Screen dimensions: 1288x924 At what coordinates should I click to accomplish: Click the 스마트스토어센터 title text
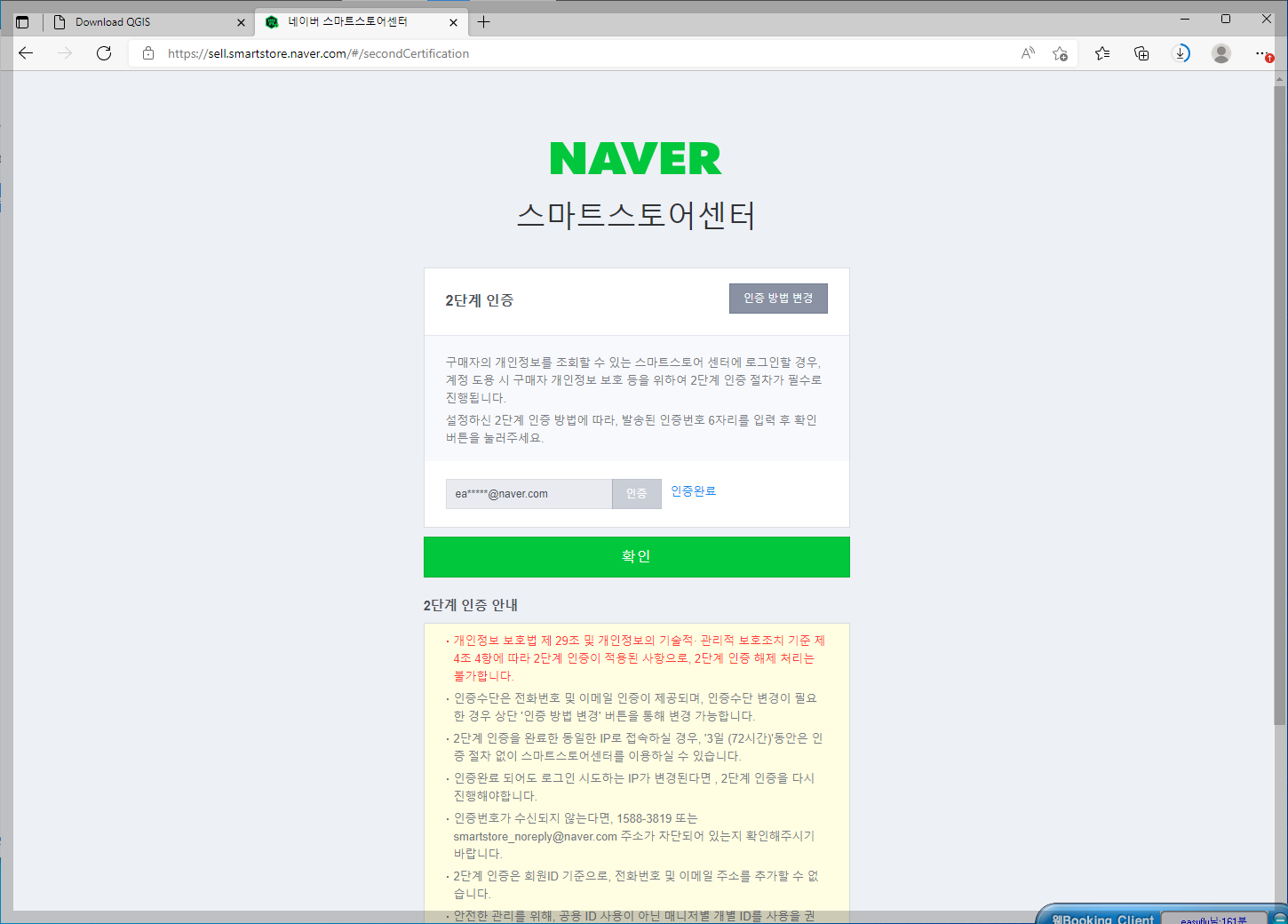pos(636,215)
